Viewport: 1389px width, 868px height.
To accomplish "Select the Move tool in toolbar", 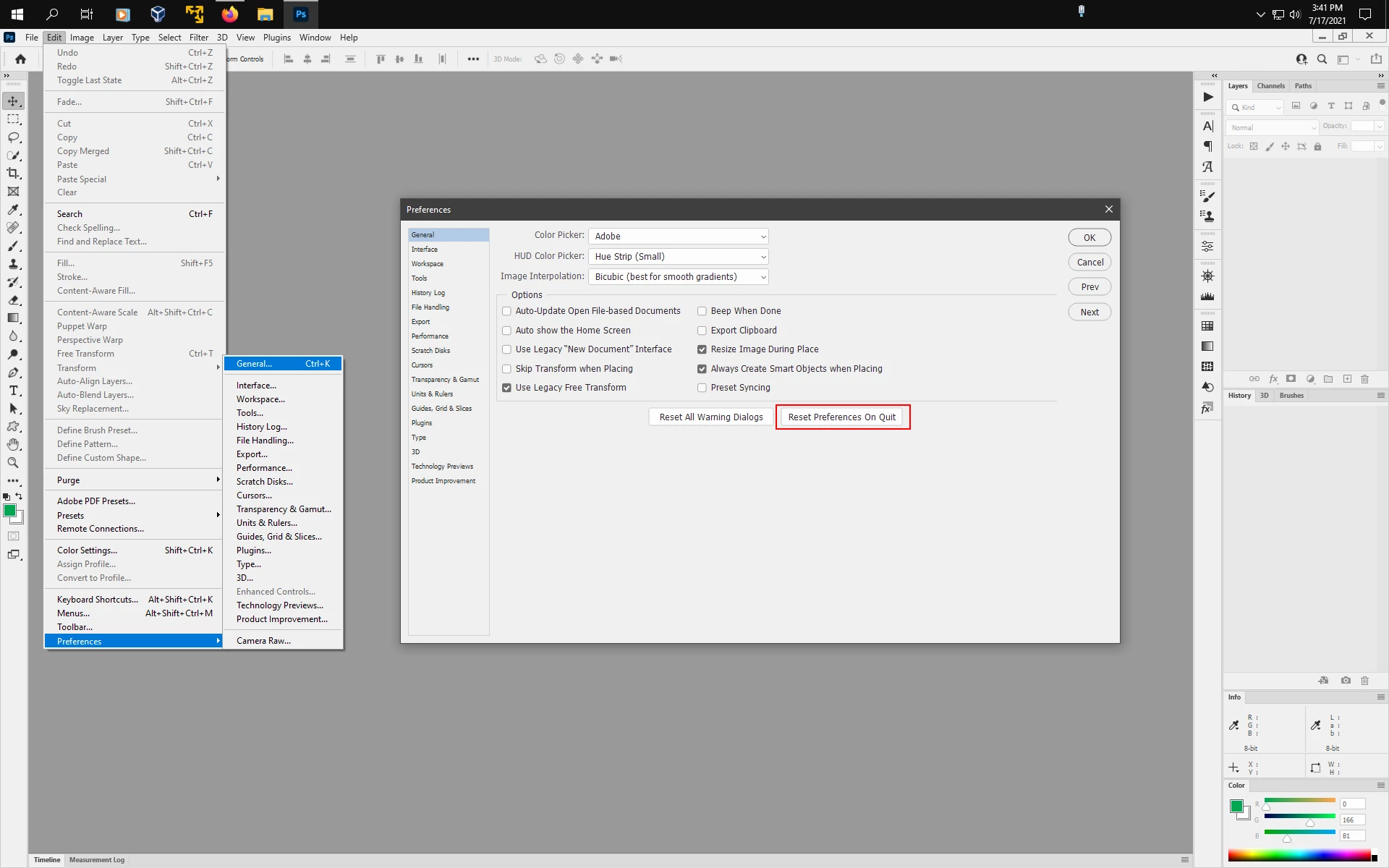I will [x=13, y=101].
